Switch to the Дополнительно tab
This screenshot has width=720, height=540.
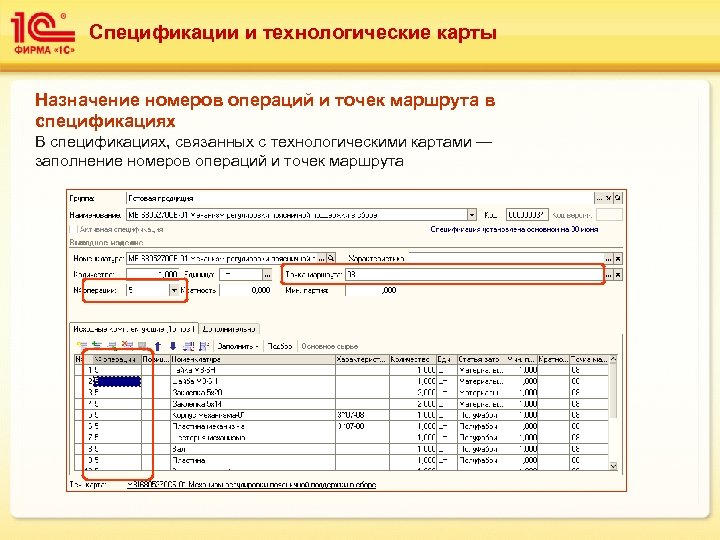click(x=229, y=329)
